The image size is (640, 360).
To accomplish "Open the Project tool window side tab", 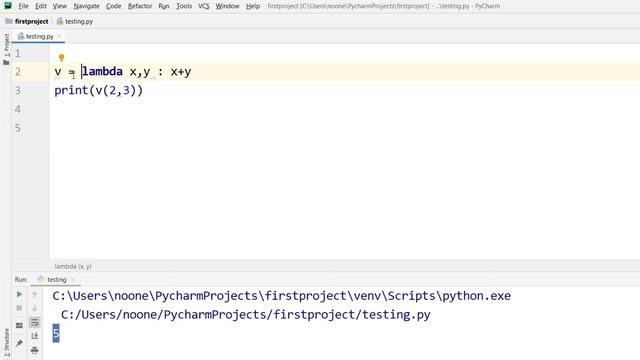I will coord(6,49).
